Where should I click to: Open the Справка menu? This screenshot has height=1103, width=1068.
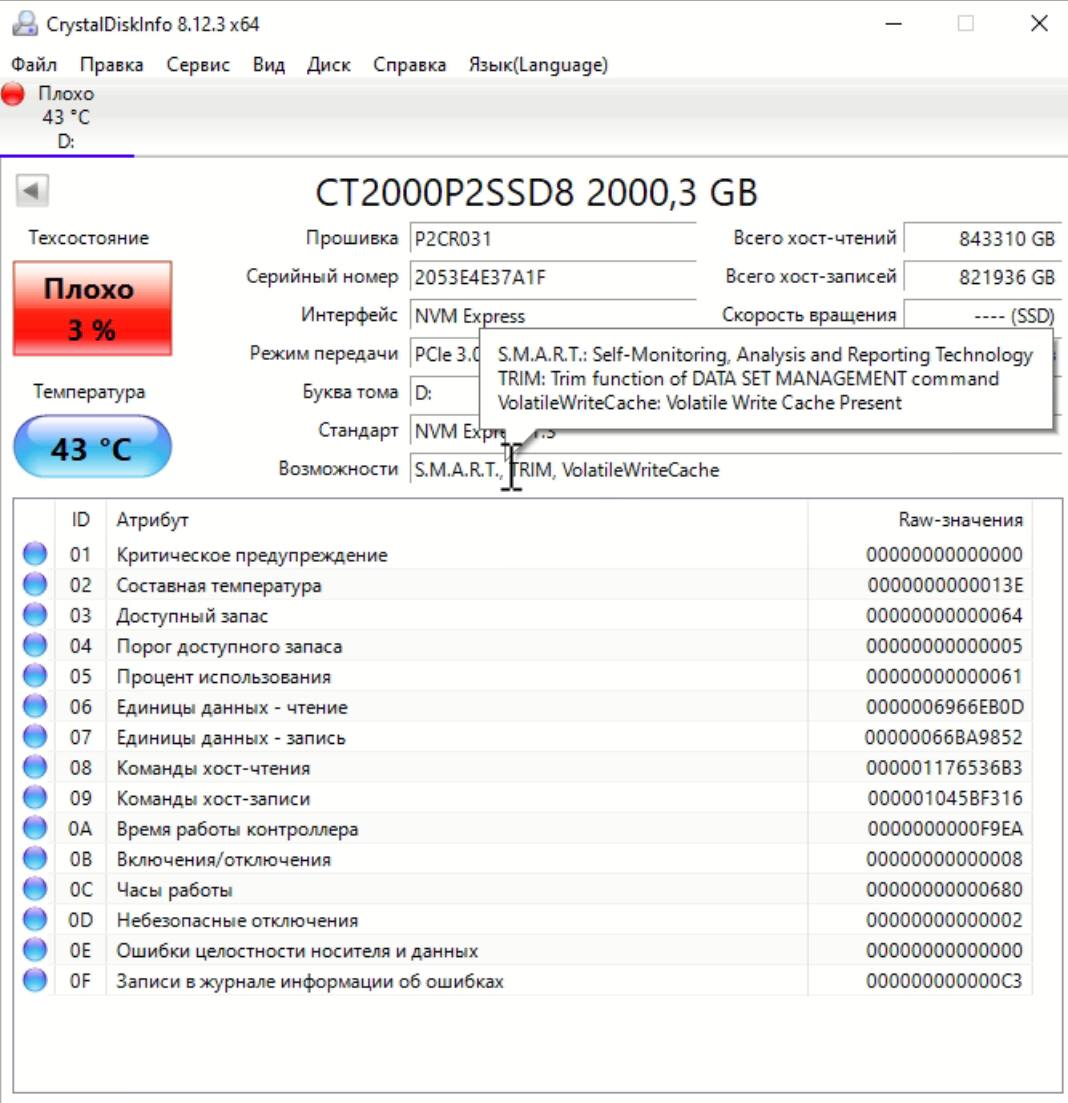[409, 65]
